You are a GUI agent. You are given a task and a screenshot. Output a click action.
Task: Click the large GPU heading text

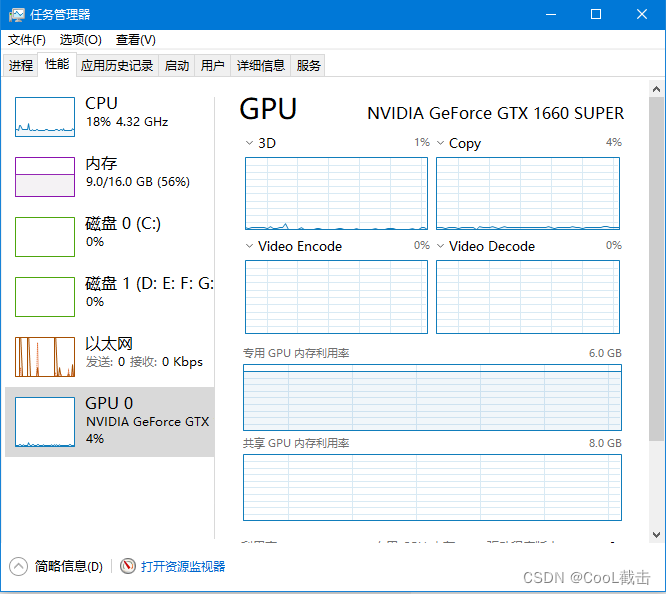(268, 109)
